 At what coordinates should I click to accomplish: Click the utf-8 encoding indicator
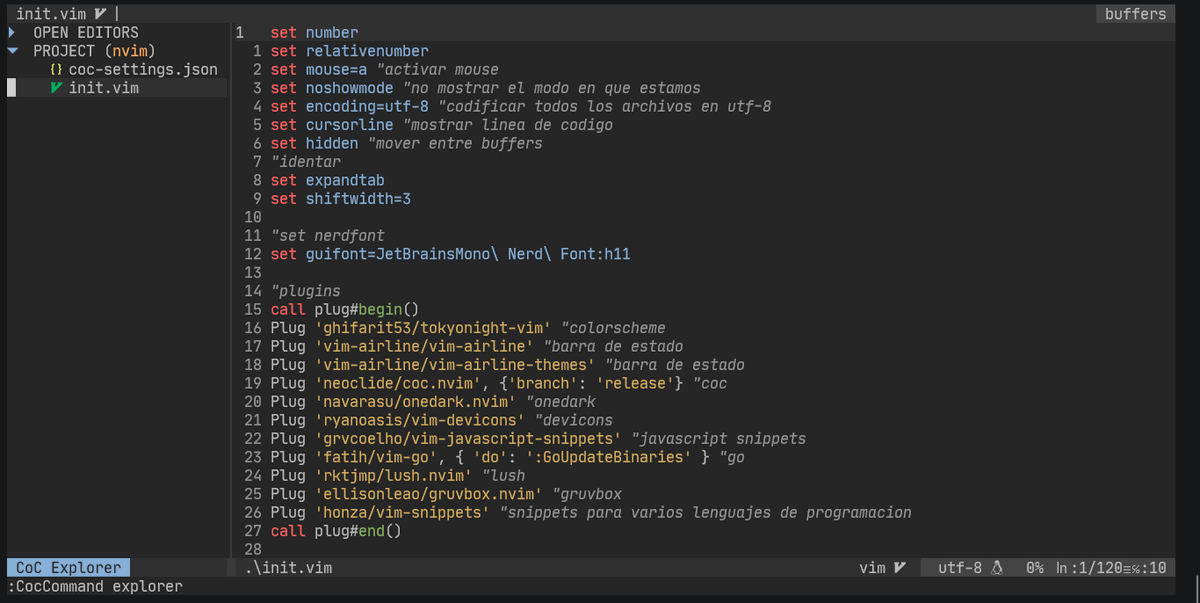pyautogui.click(x=959, y=568)
